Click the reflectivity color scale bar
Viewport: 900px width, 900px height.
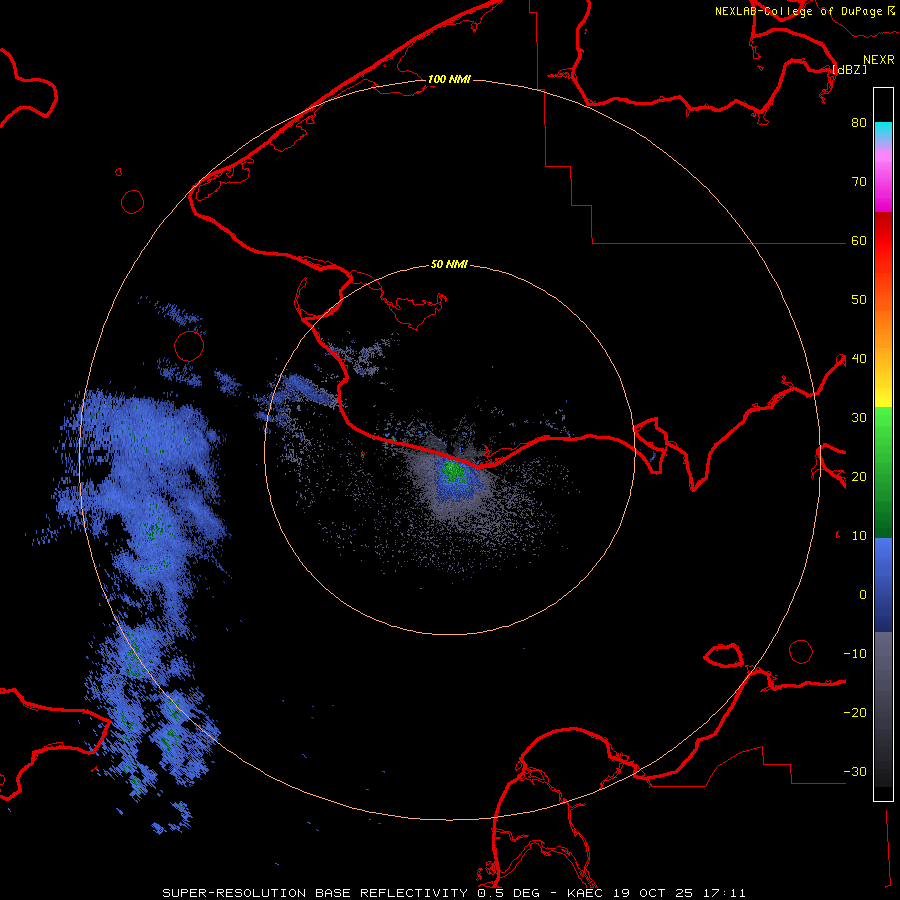tap(883, 444)
